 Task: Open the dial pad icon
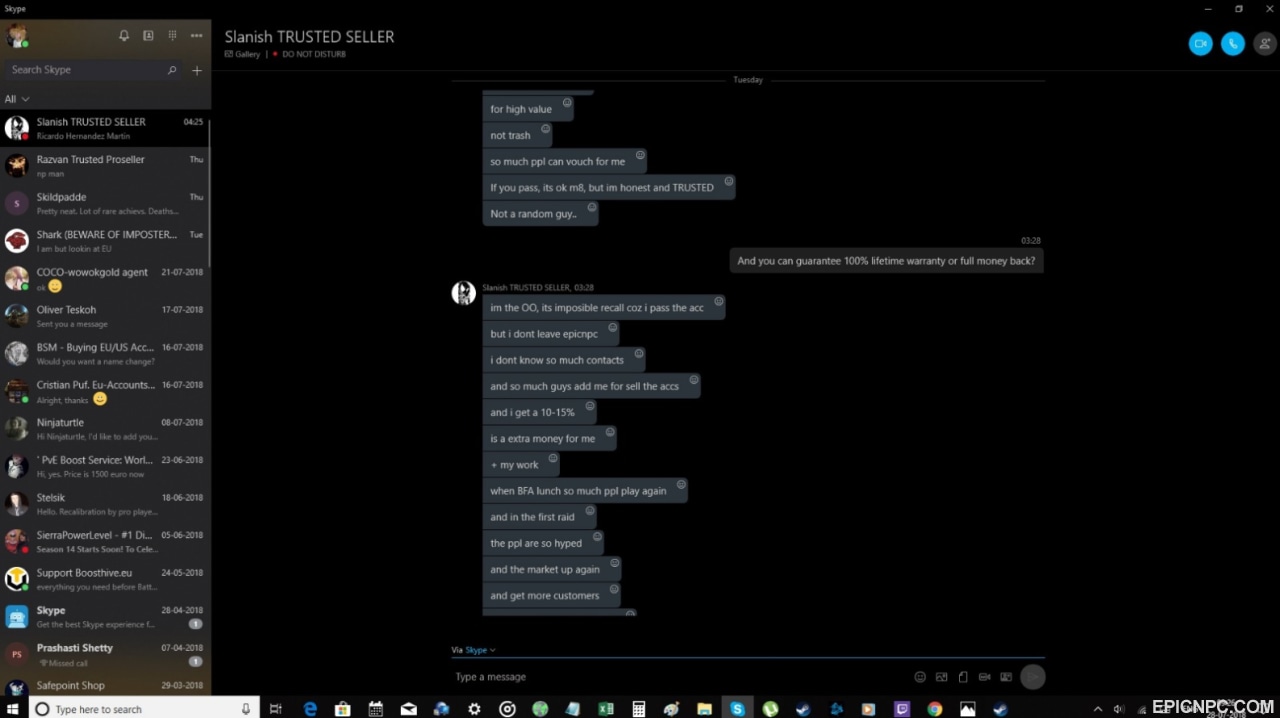pyautogui.click(x=172, y=35)
